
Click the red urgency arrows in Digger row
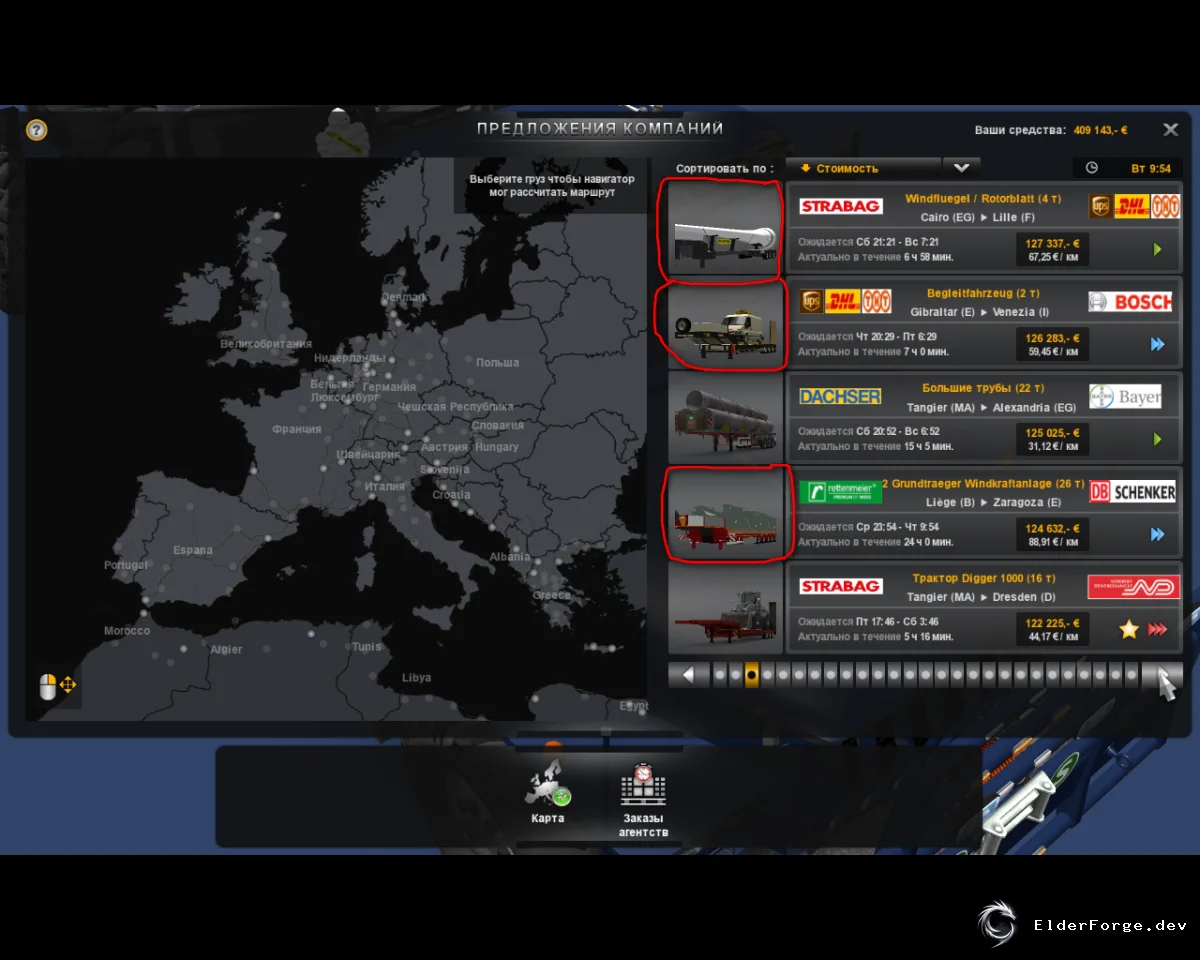(1157, 629)
